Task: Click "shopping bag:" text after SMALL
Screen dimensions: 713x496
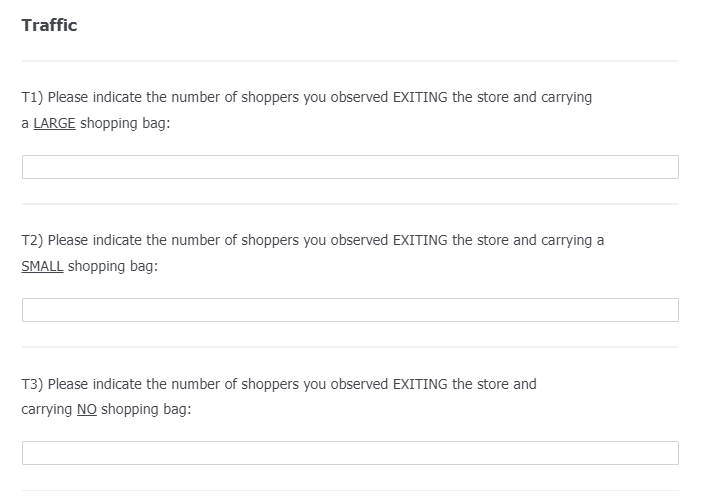Action: pyautogui.click(x=113, y=266)
